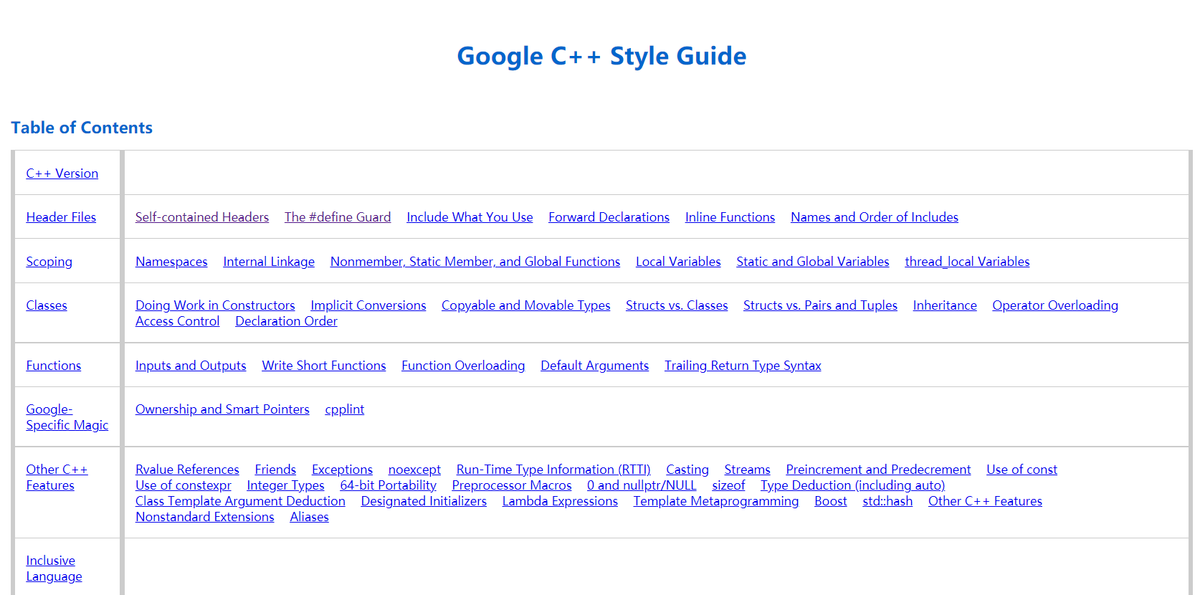
Task: Jump to Forward Declarations
Action: tap(609, 217)
